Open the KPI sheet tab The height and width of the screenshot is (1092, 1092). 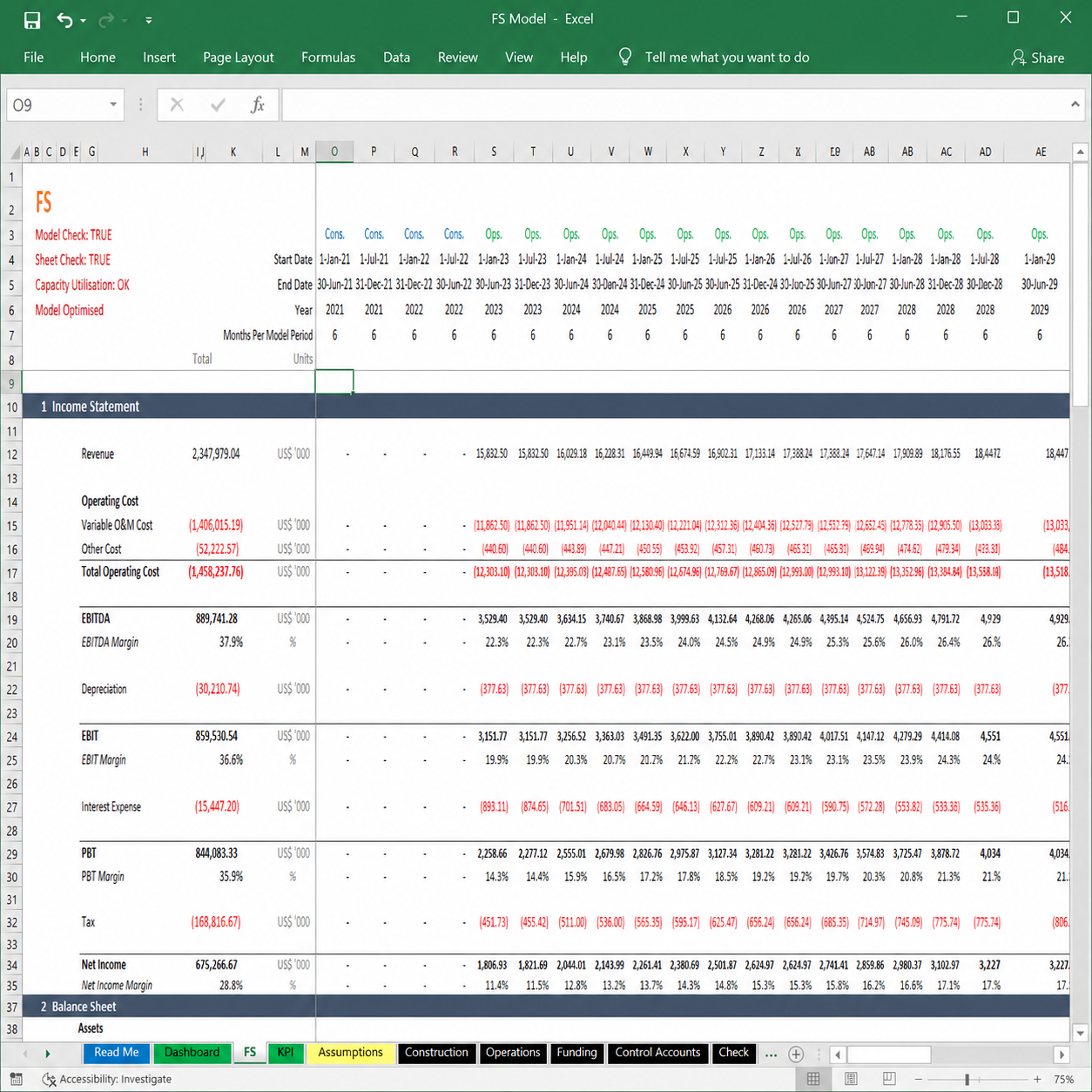pos(286,1053)
